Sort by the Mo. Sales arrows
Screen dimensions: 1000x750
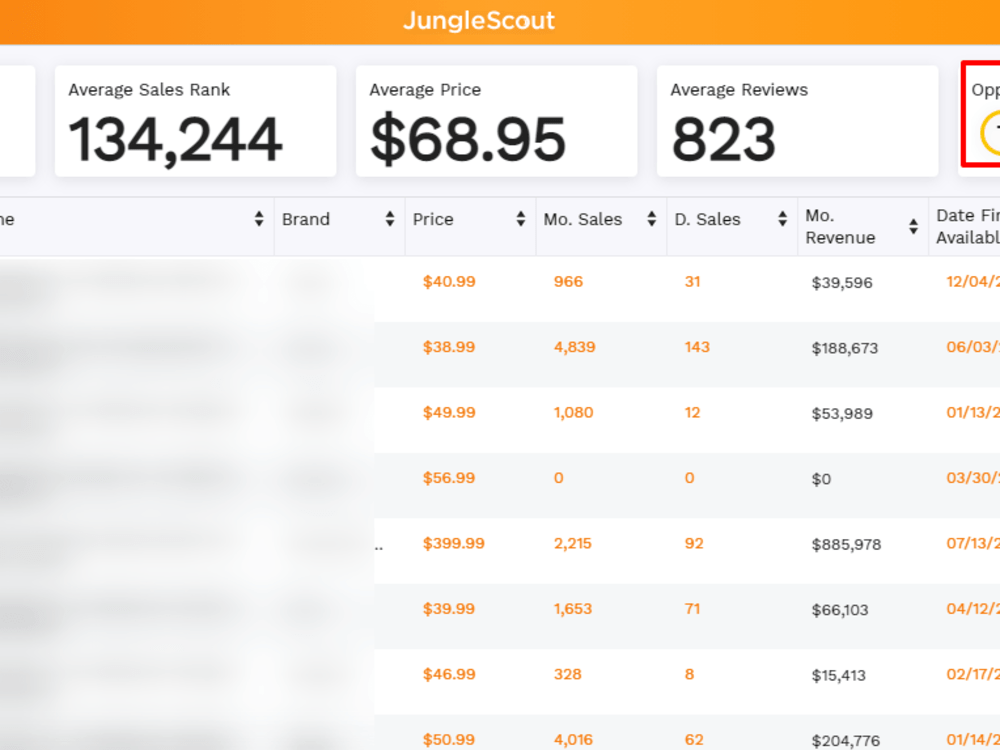pyautogui.click(x=652, y=219)
